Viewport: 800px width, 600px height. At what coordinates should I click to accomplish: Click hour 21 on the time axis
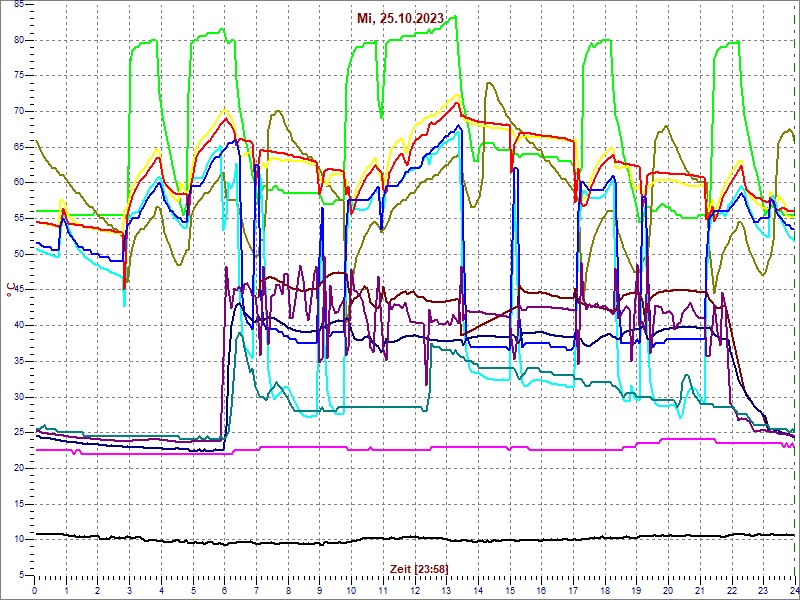tap(699, 589)
